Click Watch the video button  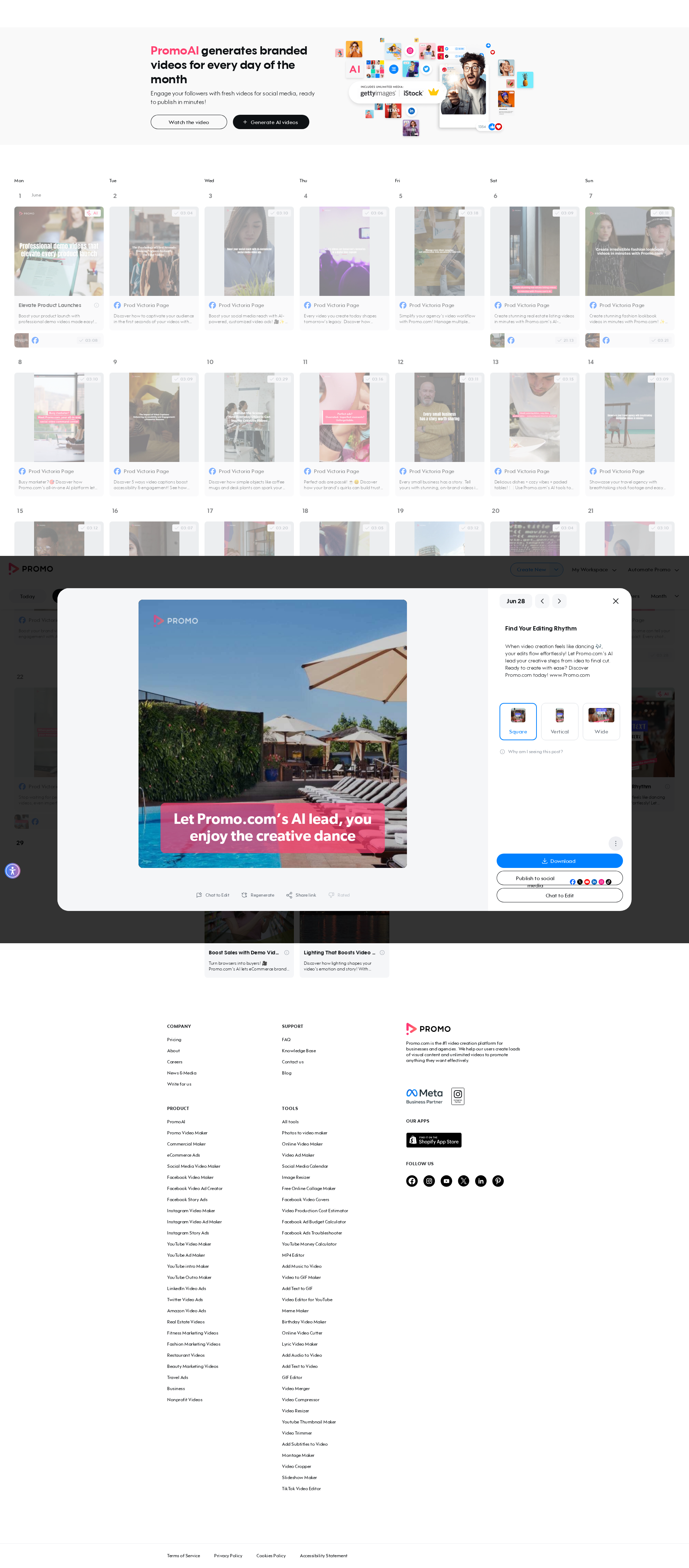[189, 122]
